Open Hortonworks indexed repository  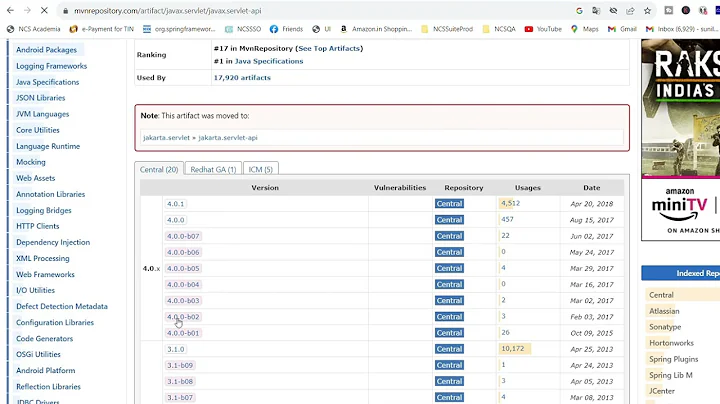tap(671, 343)
